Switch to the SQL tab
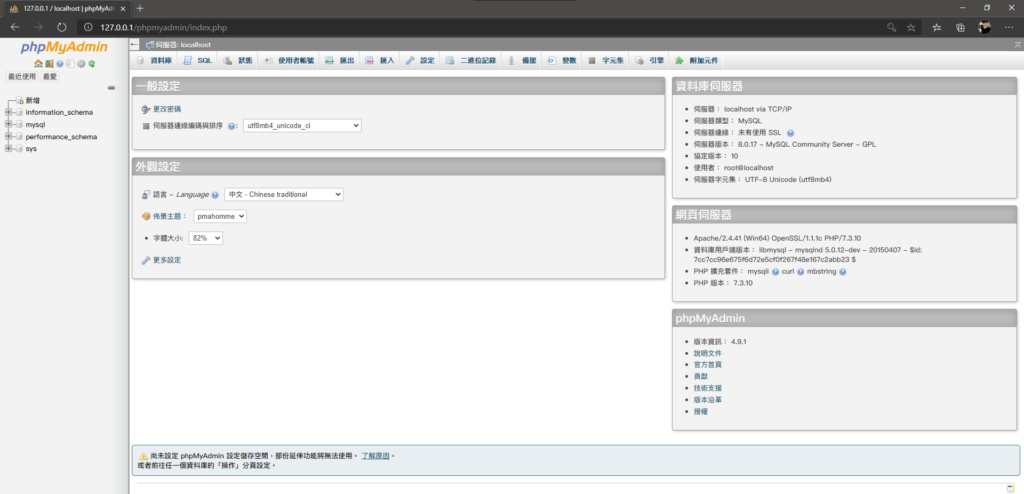The width and height of the screenshot is (1024, 494). coord(197,61)
